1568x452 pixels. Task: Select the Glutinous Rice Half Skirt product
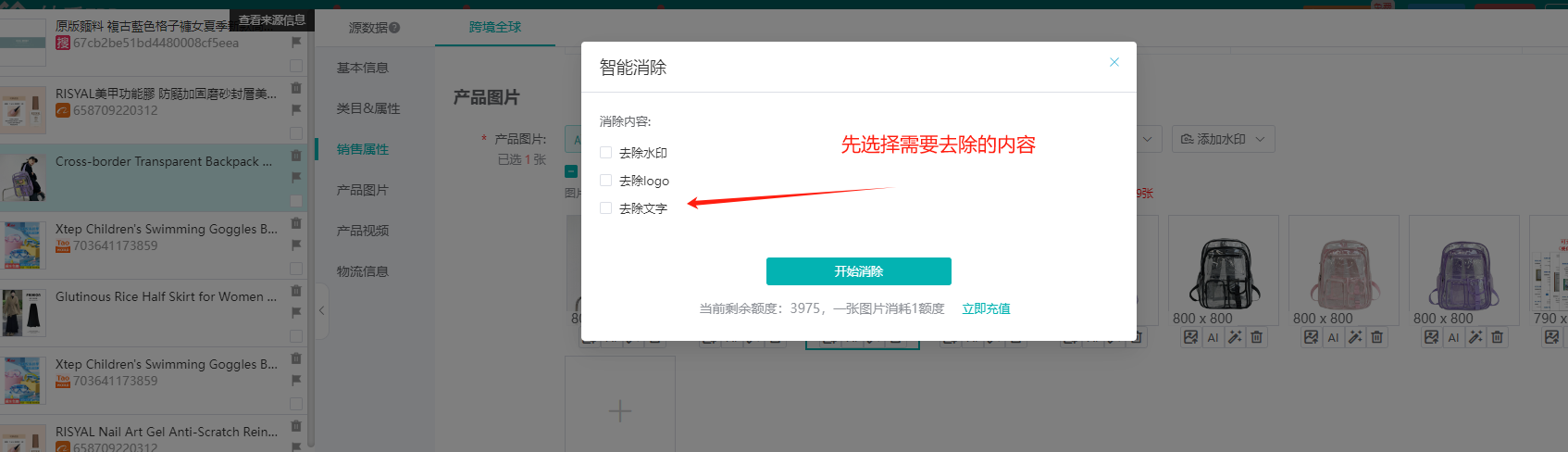pos(165,297)
